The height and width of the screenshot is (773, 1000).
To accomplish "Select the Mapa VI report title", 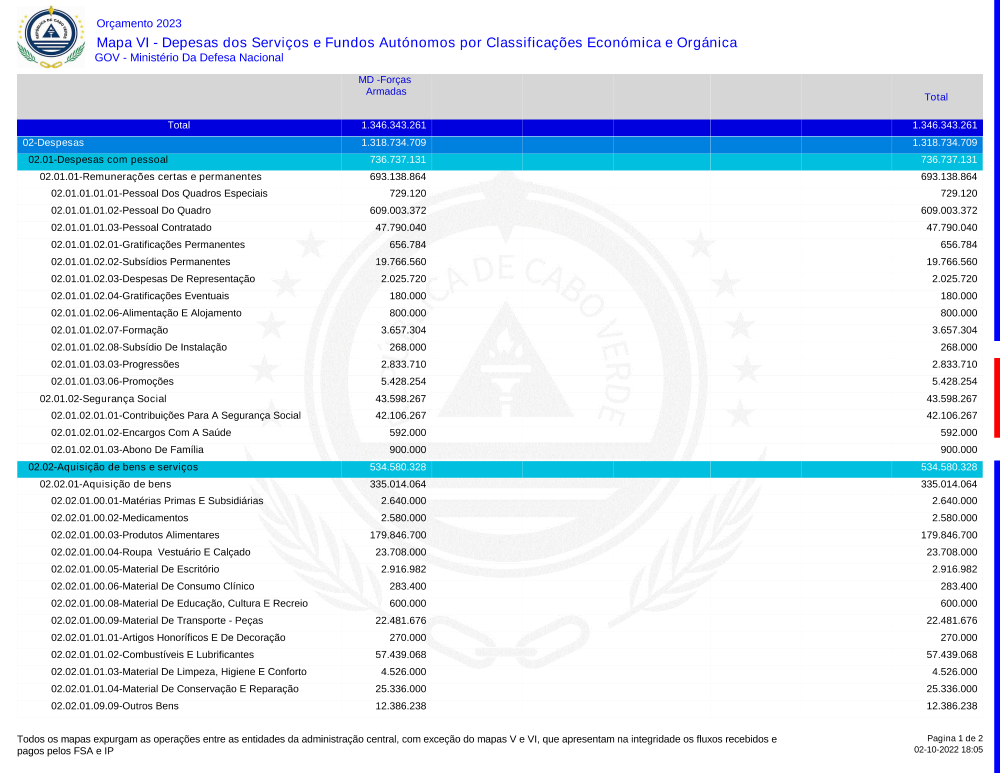I will pos(416,42).
